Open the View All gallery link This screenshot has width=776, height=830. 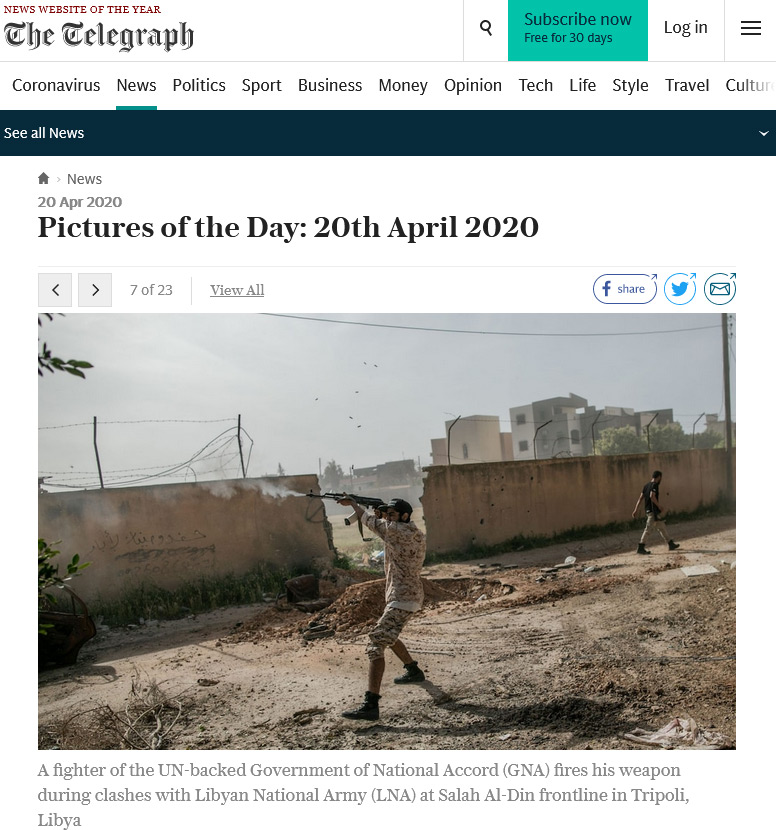tap(237, 290)
